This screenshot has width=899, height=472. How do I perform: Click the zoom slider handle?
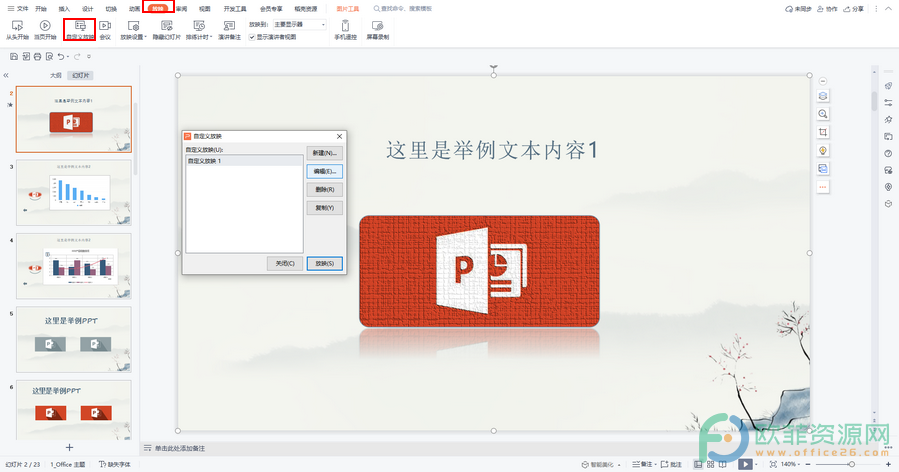(851, 464)
